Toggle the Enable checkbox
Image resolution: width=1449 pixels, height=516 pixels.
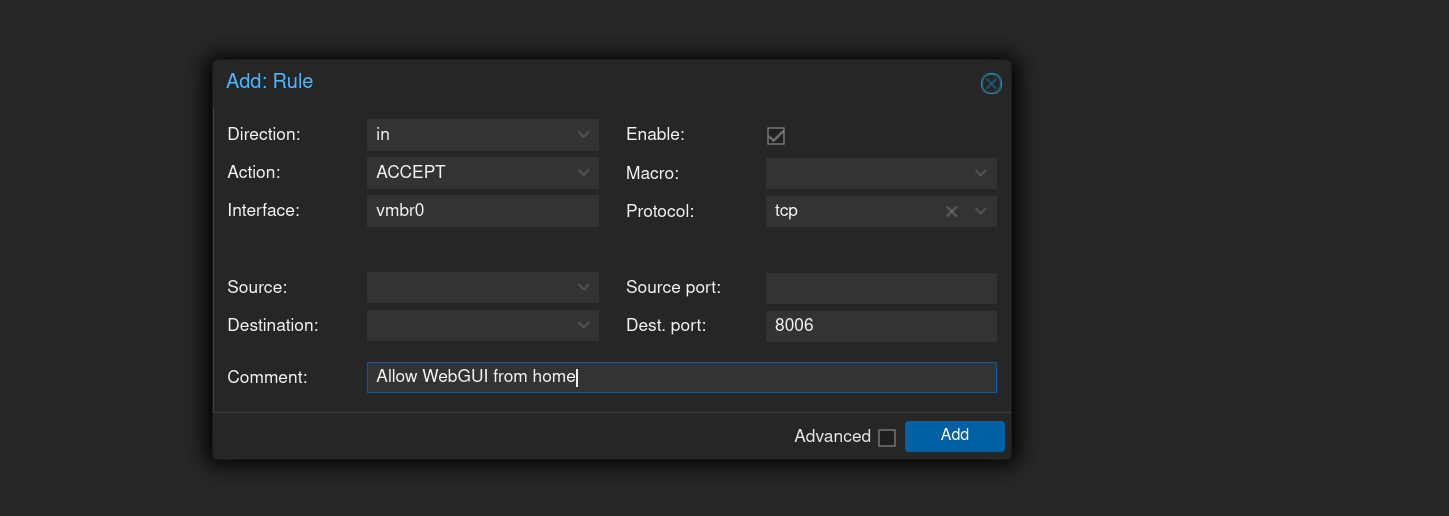(776, 135)
